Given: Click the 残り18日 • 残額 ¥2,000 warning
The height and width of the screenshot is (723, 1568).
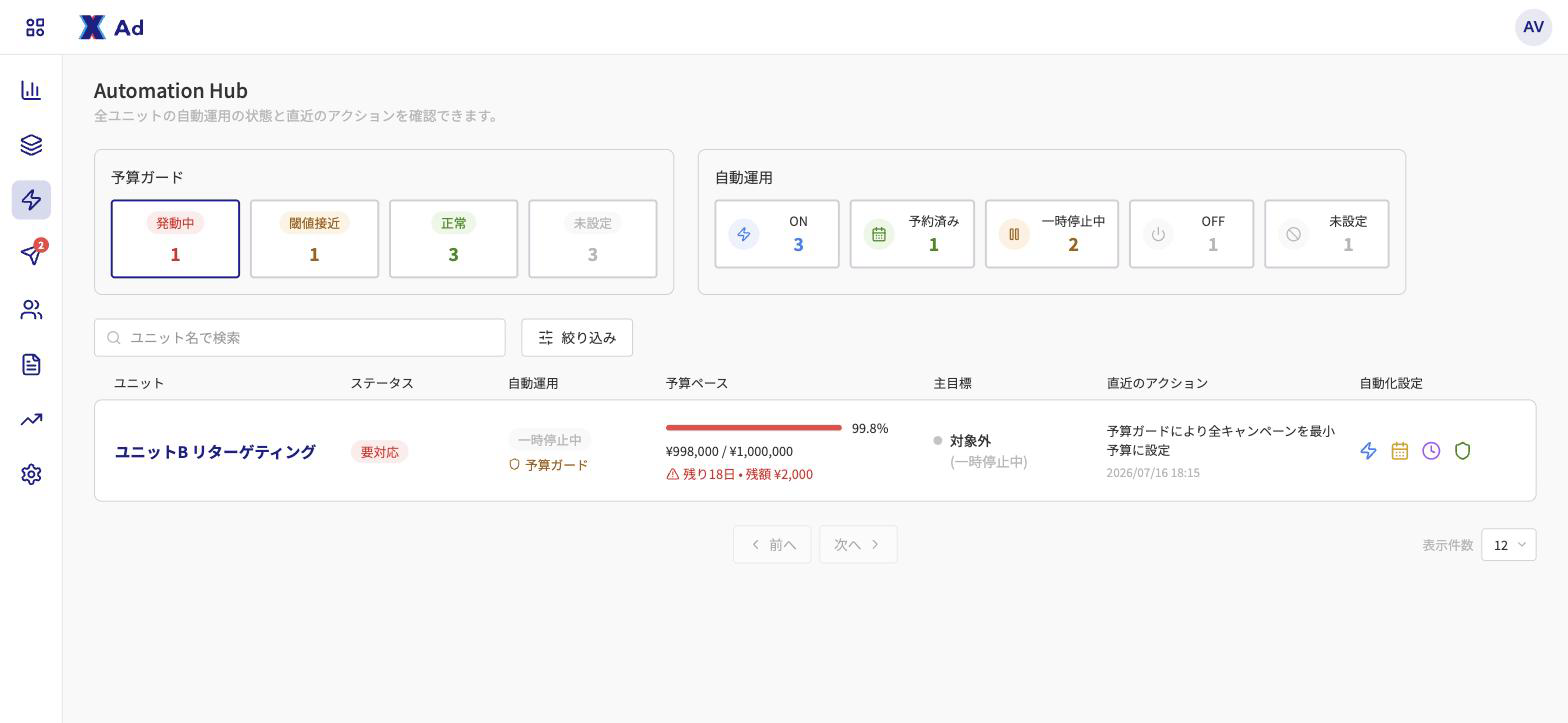Looking at the screenshot, I should click(x=739, y=474).
